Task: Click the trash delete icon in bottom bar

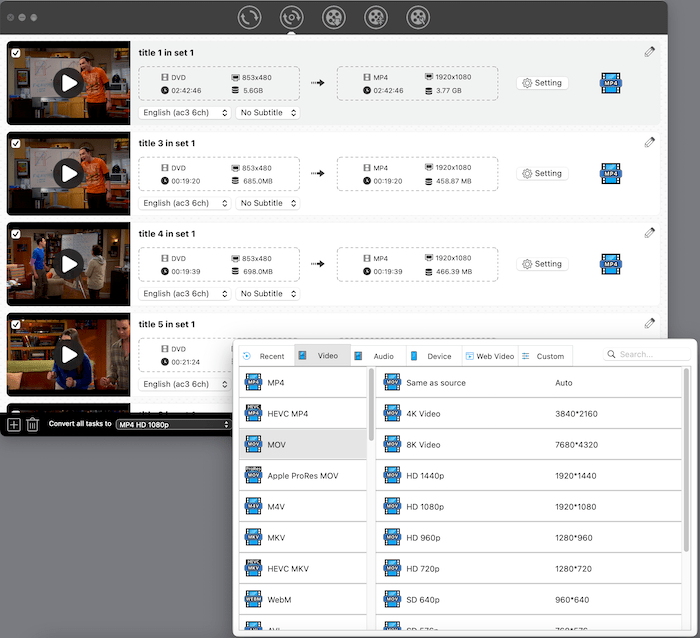Action: [32, 425]
